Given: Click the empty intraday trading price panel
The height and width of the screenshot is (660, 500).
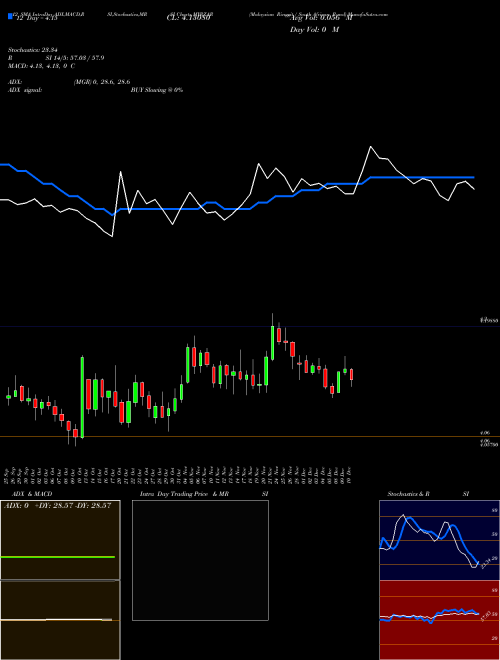Looking at the screenshot, I should coord(200,560).
